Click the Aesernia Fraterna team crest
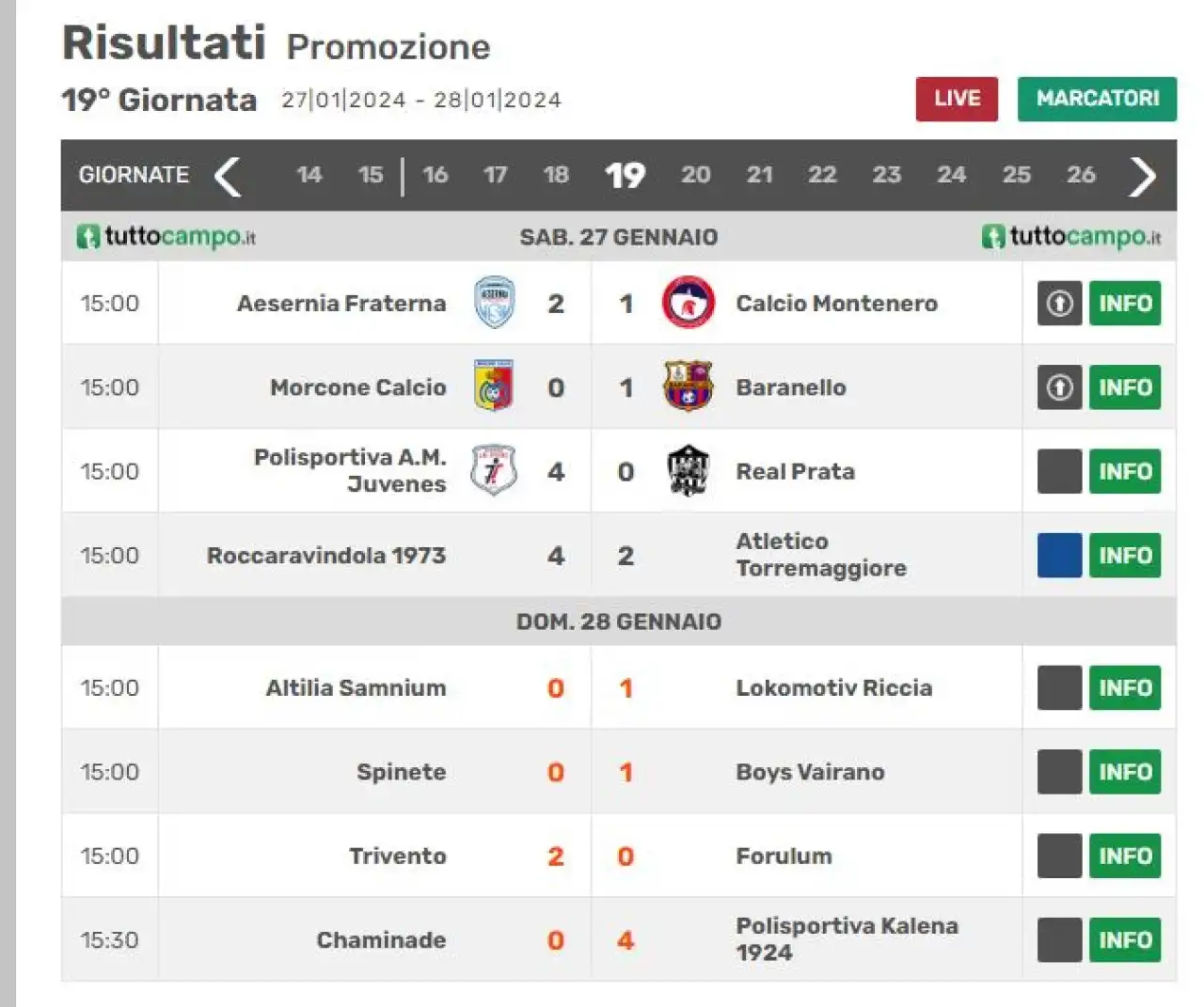 click(x=495, y=303)
